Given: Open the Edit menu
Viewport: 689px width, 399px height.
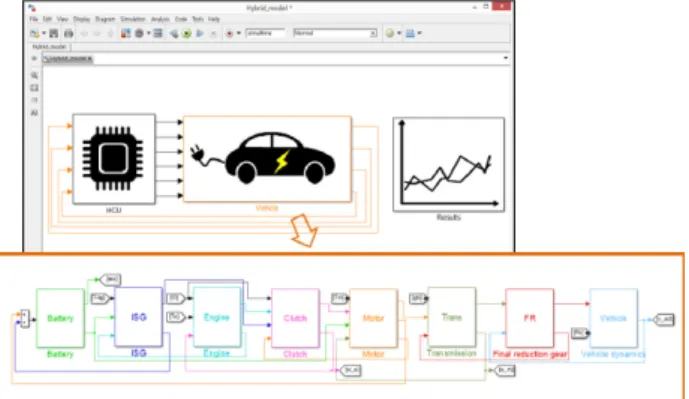Looking at the screenshot, I should click(x=47, y=19).
